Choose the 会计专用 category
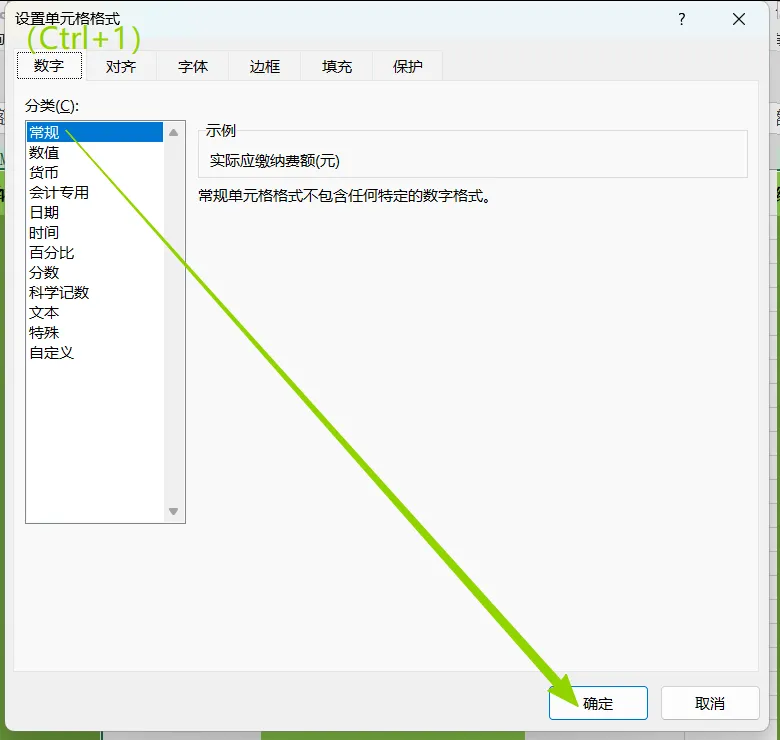 (x=95, y=192)
